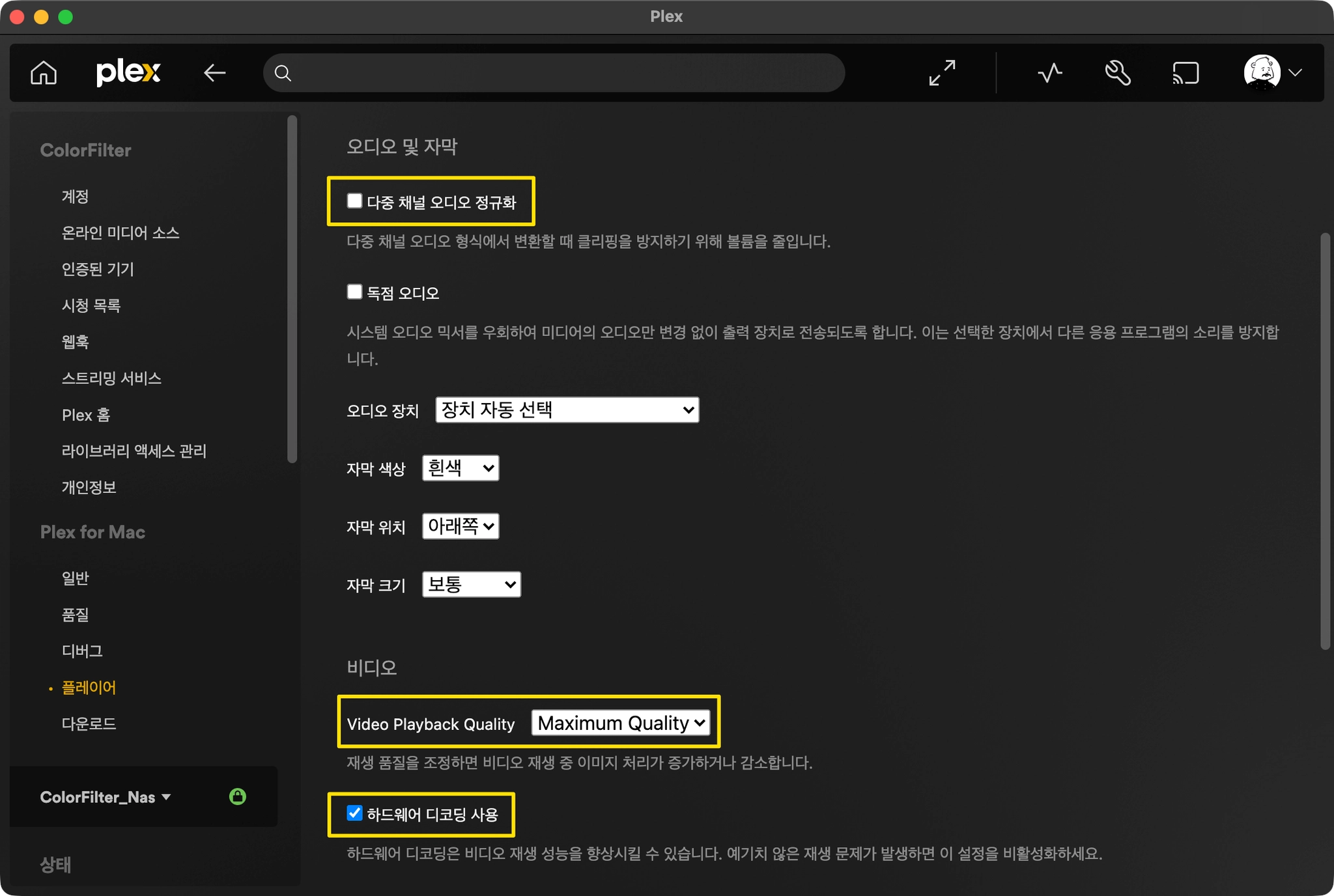The image size is (1334, 896).
Task: Open 다운로드 settings in the sidebar
Action: point(89,723)
